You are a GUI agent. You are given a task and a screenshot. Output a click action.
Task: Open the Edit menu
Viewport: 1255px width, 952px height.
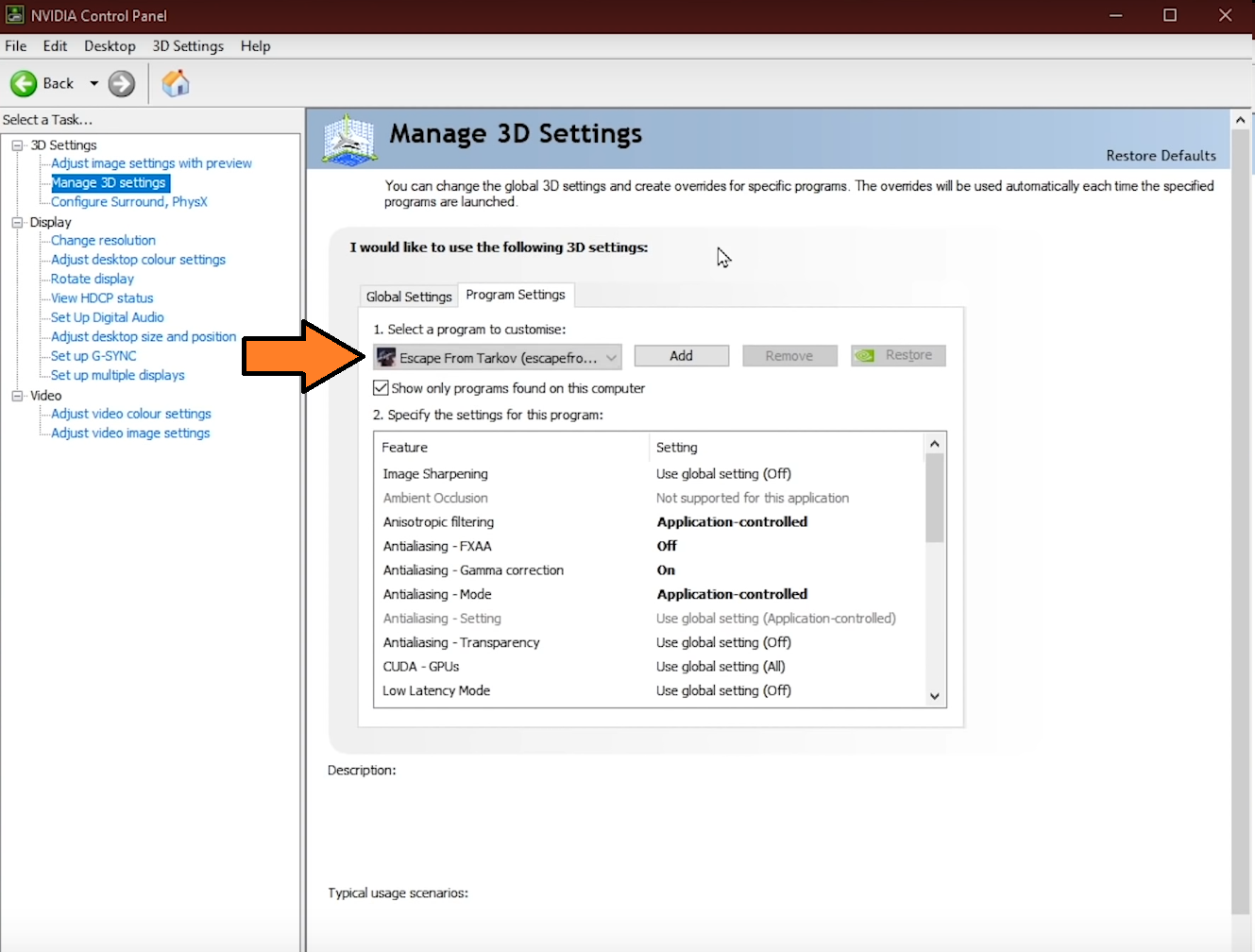(56, 46)
